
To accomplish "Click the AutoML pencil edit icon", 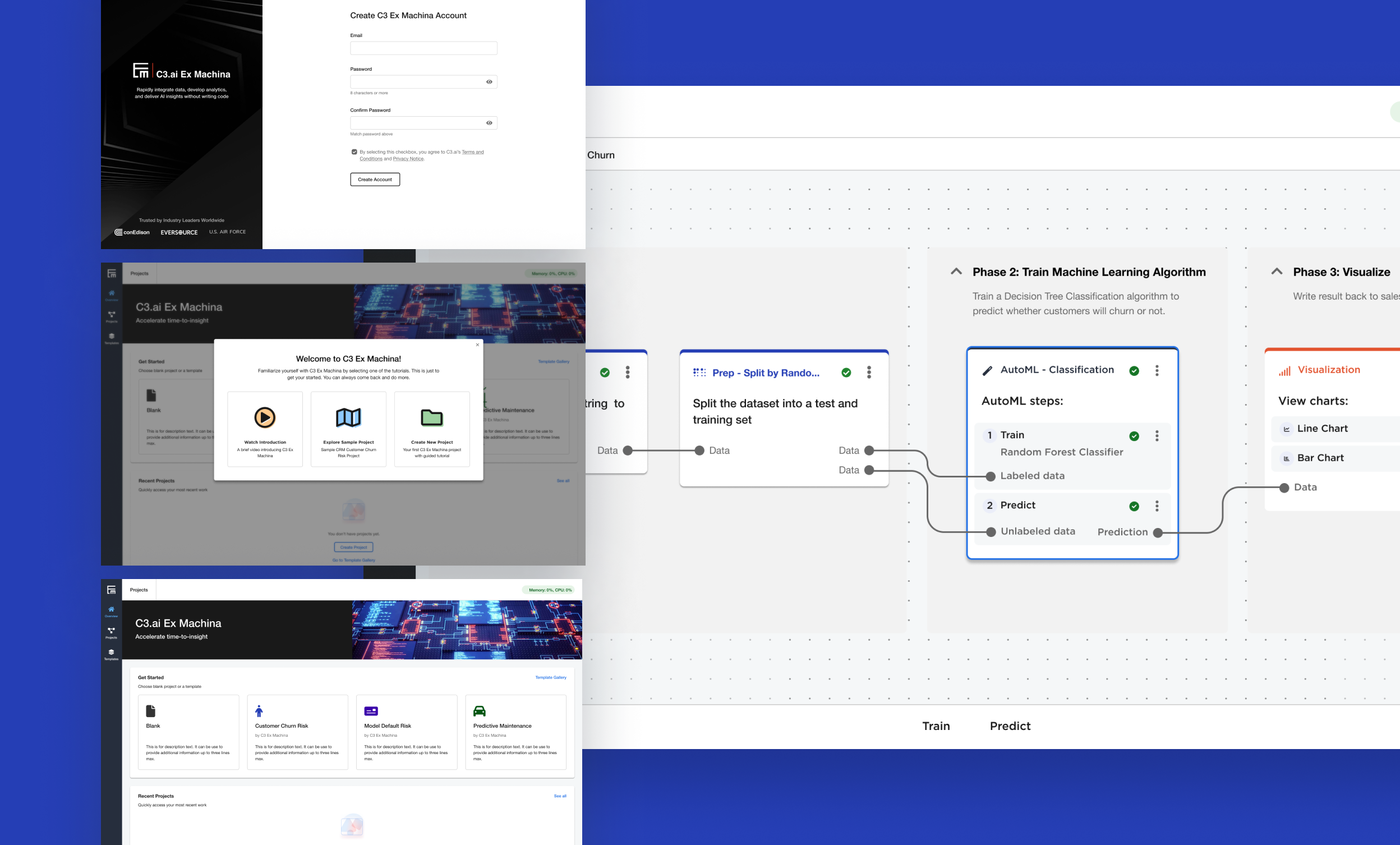I will click(988, 370).
